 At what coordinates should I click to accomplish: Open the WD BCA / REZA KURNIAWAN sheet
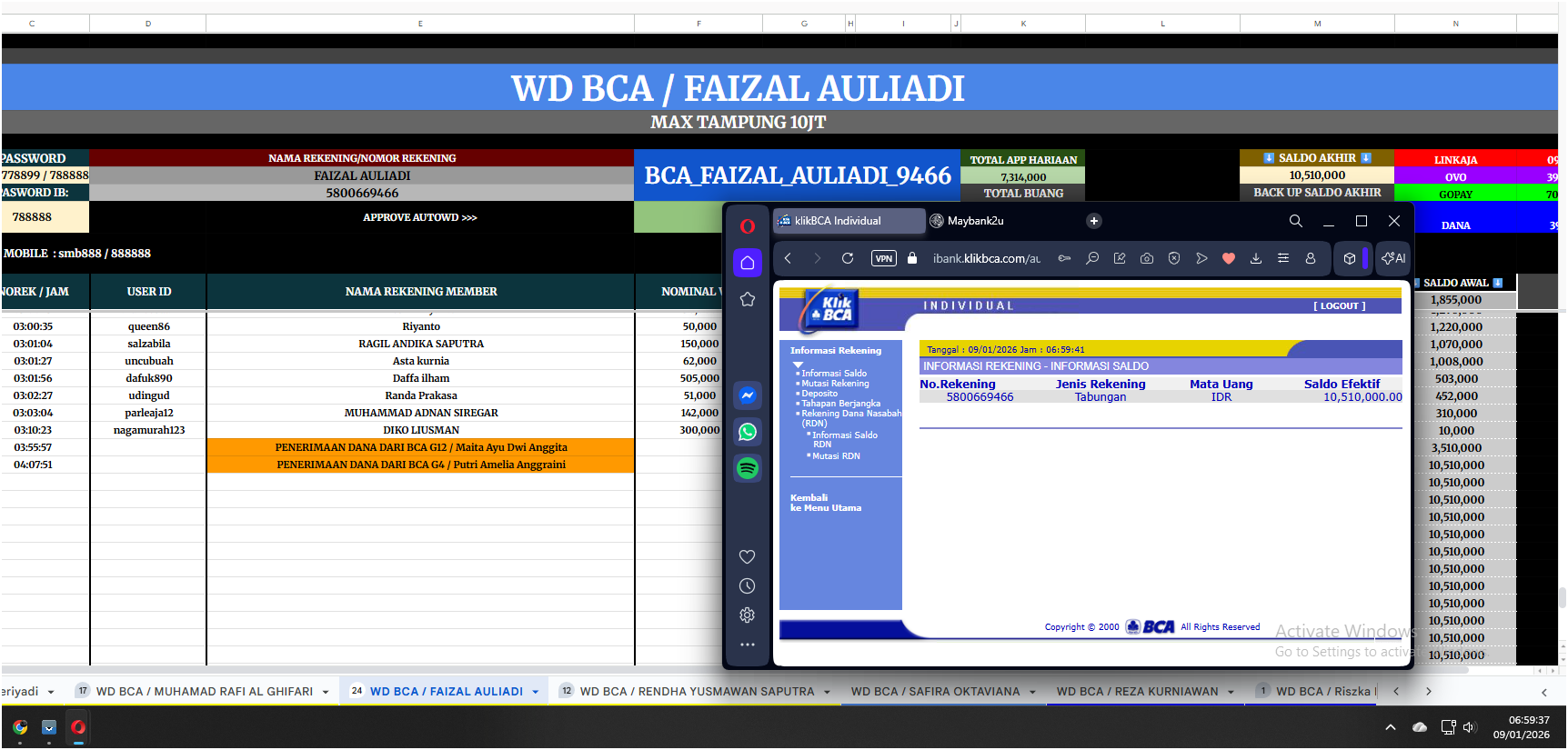tap(1138, 692)
